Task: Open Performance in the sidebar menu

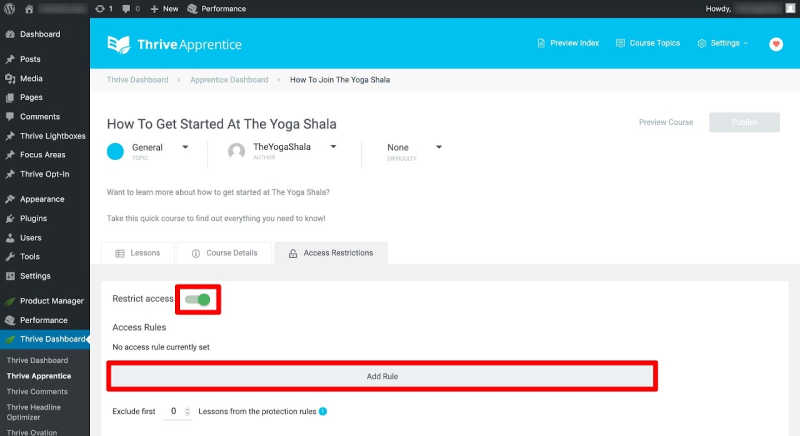Action: [45, 320]
